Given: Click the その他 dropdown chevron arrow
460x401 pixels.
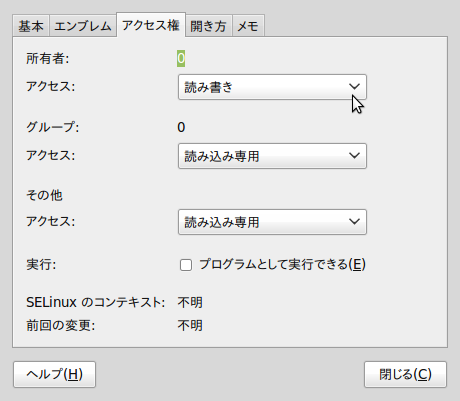Looking at the screenshot, I should point(354,222).
